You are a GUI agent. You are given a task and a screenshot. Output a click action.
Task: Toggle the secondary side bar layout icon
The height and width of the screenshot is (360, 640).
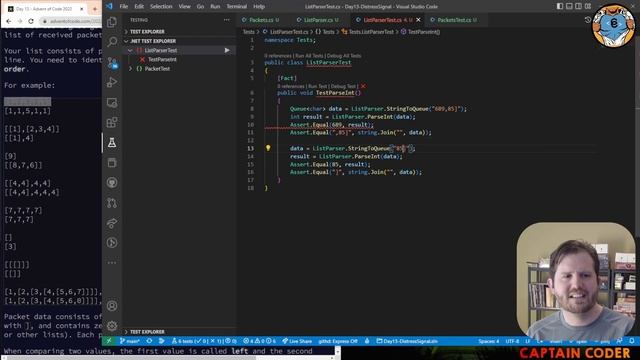pos(578,6)
